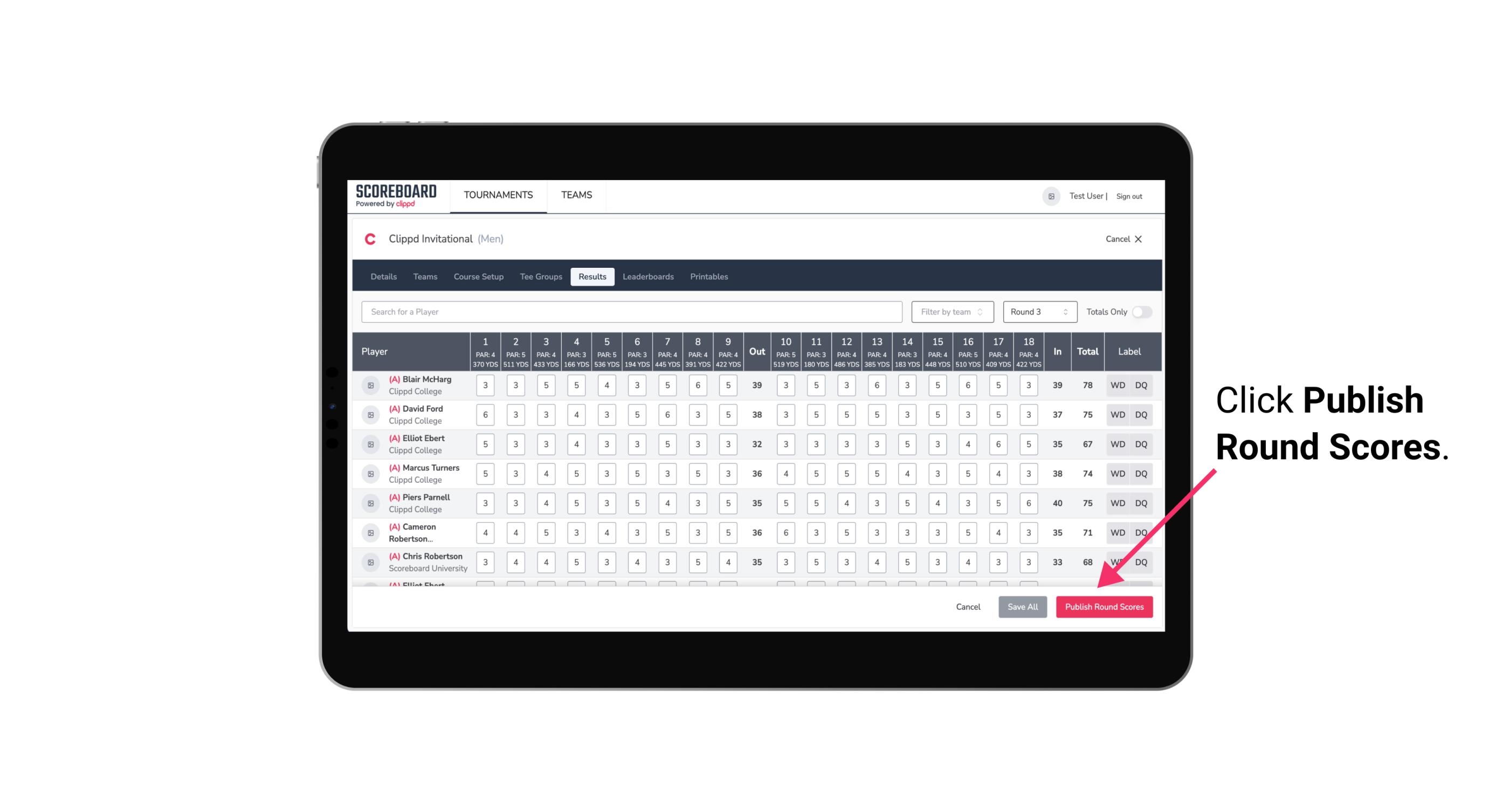Click the DQ icon for Marcus Turners

(x=1141, y=473)
